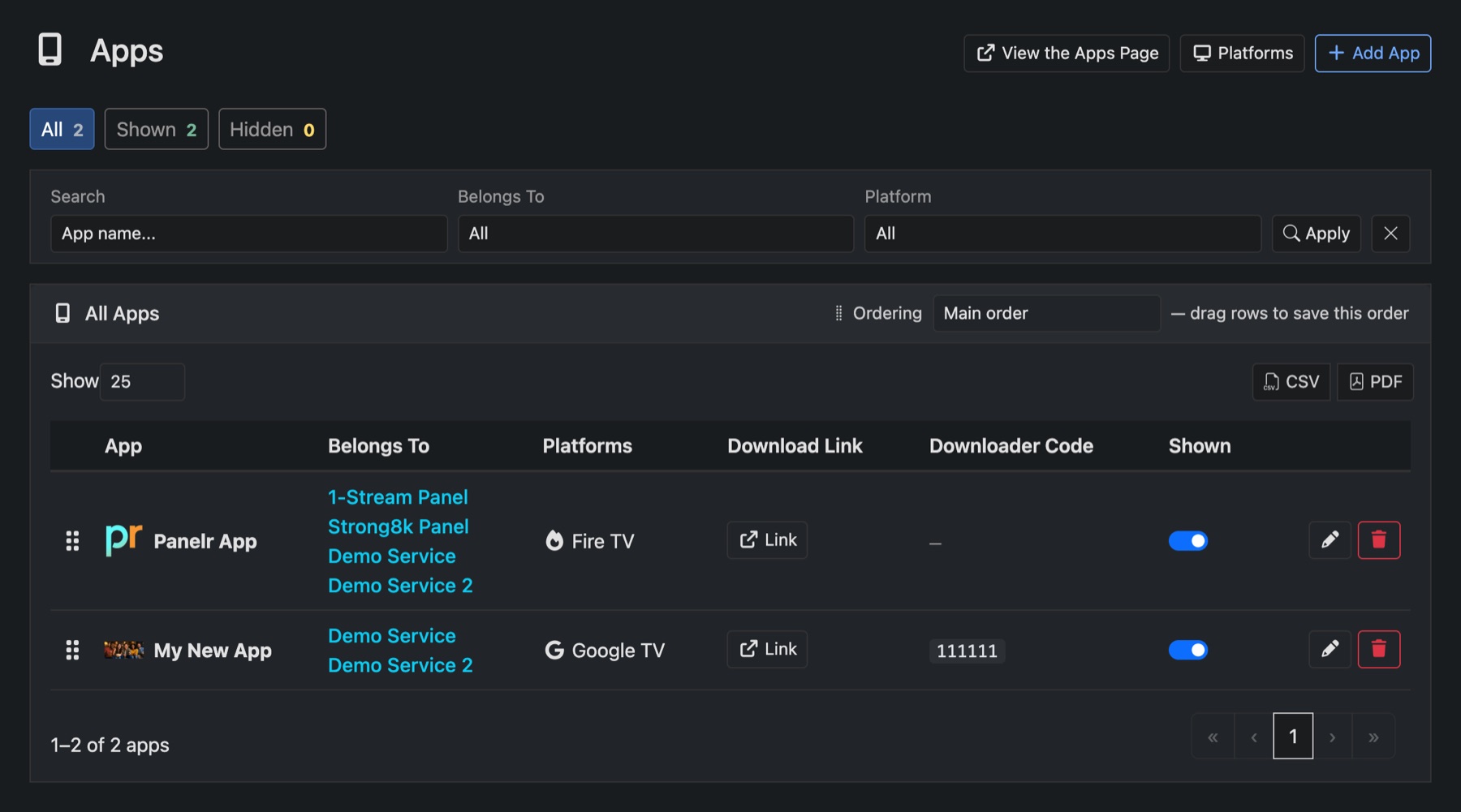Image resolution: width=1461 pixels, height=812 pixels.
Task: Click the My New App thumbnail image
Action: pos(124,650)
